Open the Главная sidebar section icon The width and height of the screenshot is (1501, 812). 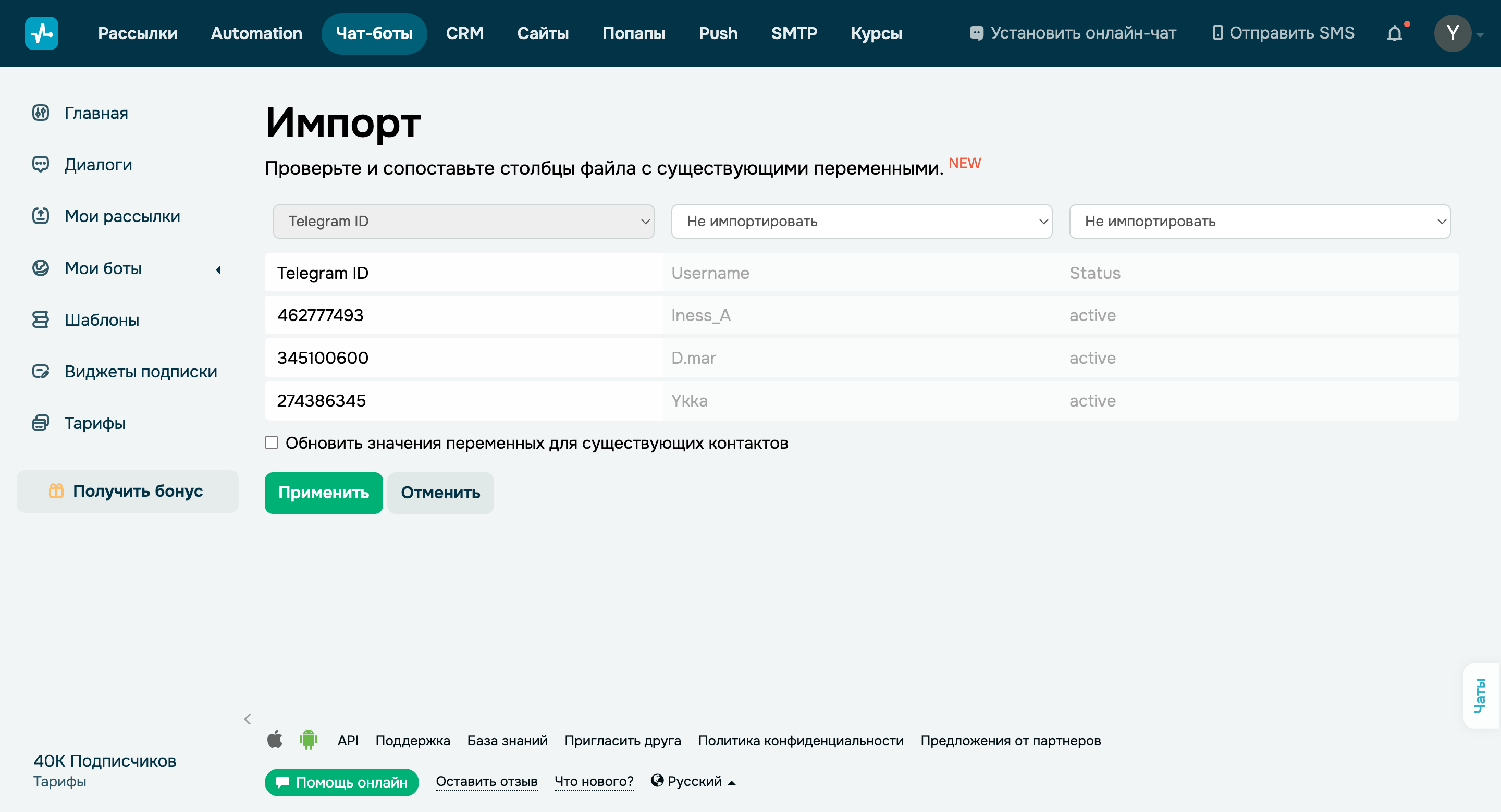pyautogui.click(x=40, y=113)
